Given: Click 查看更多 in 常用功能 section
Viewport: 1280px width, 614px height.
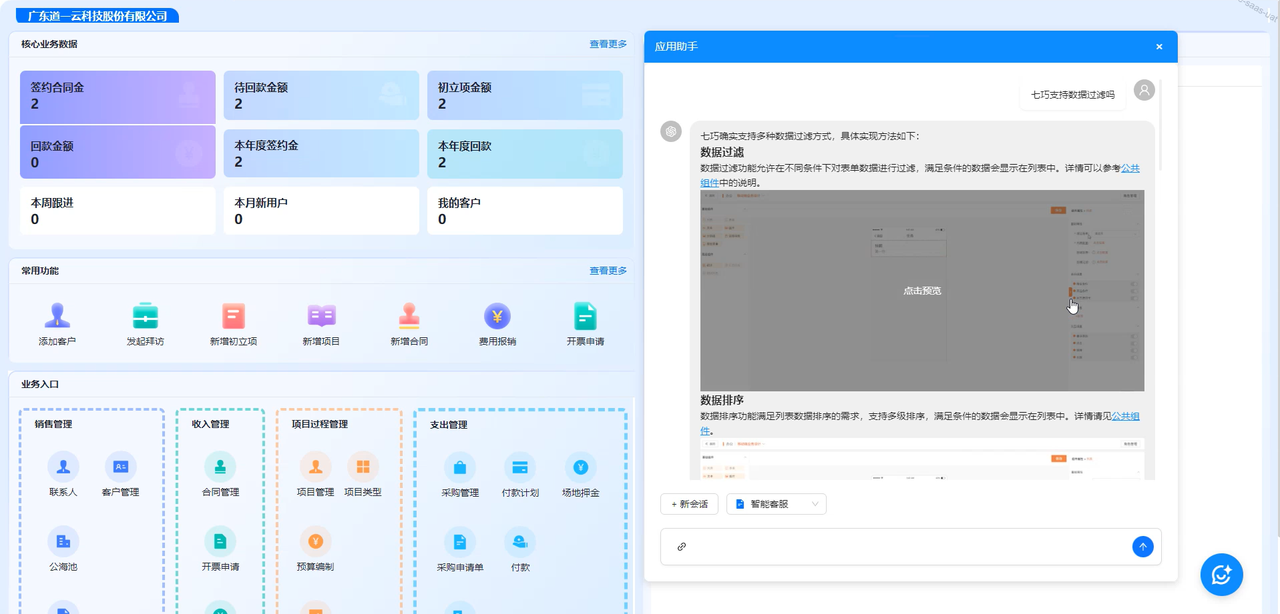Looking at the screenshot, I should pyautogui.click(x=607, y=271).
